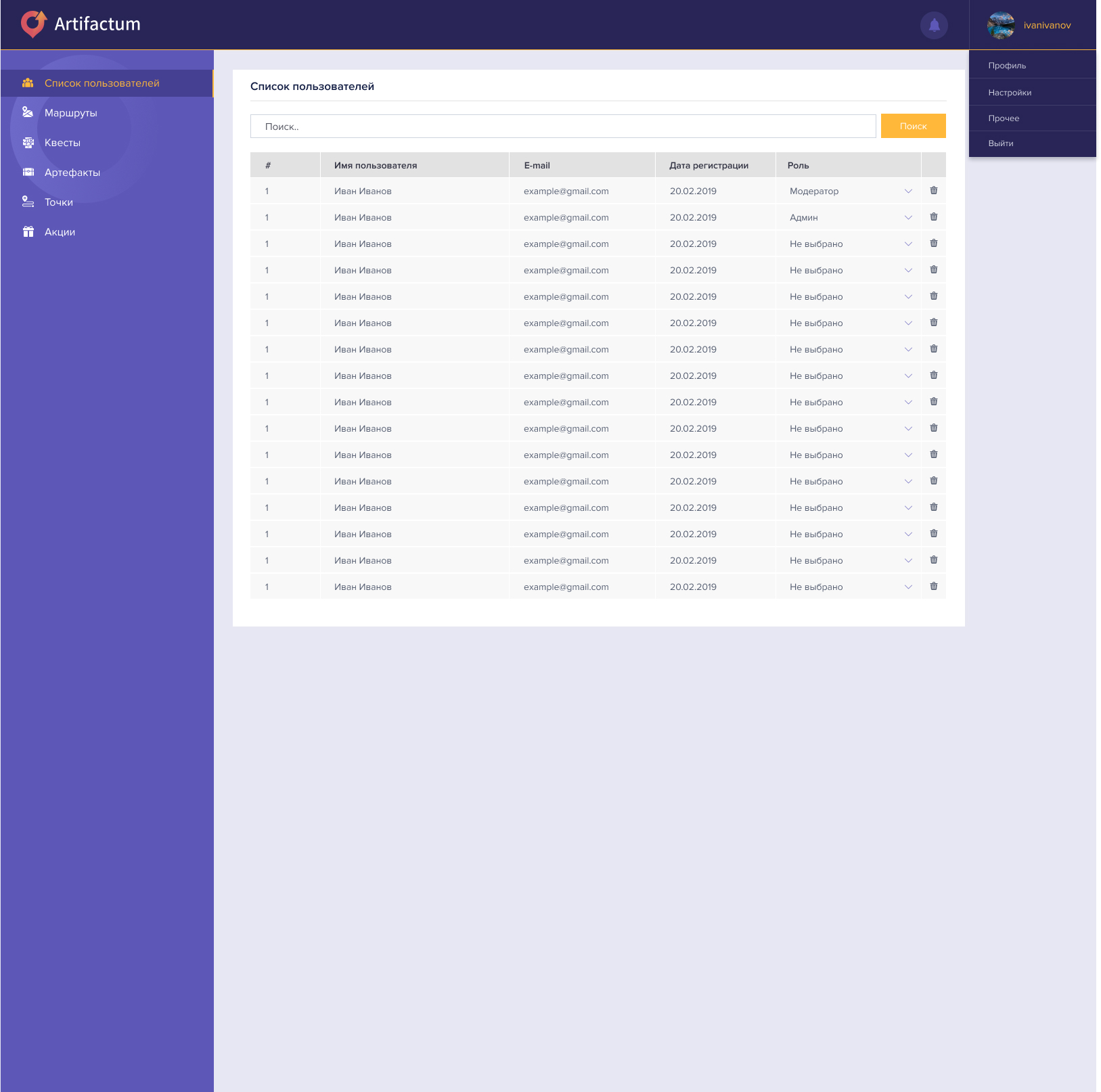
Task: Click the Список пользователей panel heading
Action: pyautogui.click(x=312, y=87)
